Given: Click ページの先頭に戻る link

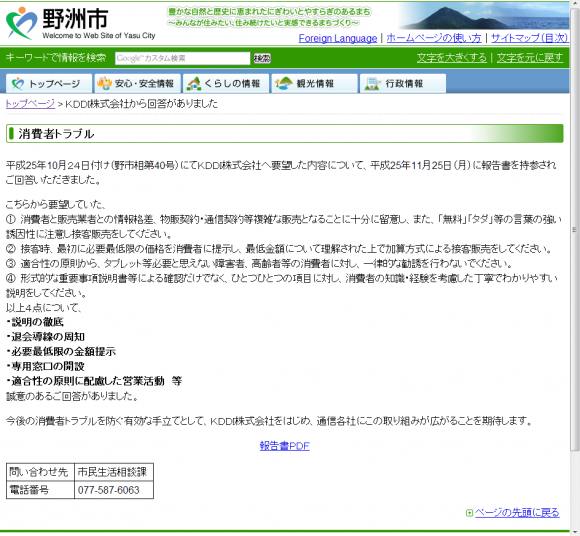Looking at the screenshot, I should pyautogui.click(x=517, y=513).
